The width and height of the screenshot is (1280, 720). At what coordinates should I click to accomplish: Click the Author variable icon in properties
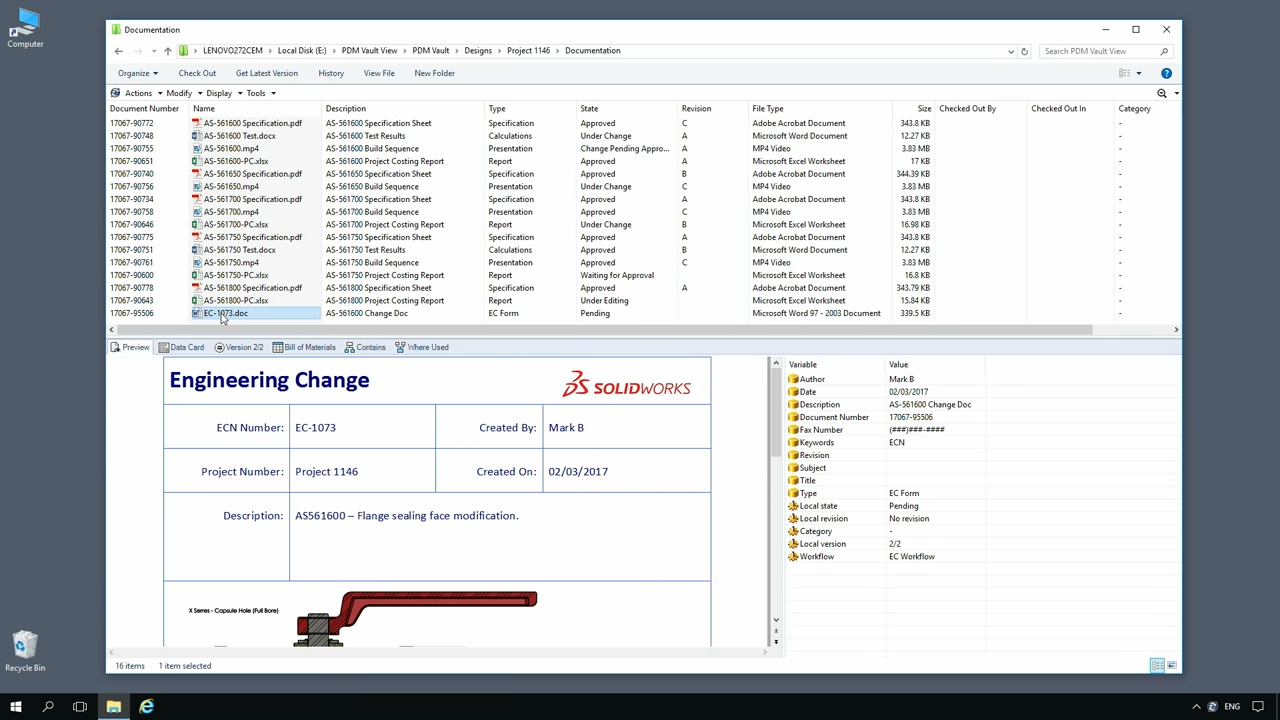[794, 379]
